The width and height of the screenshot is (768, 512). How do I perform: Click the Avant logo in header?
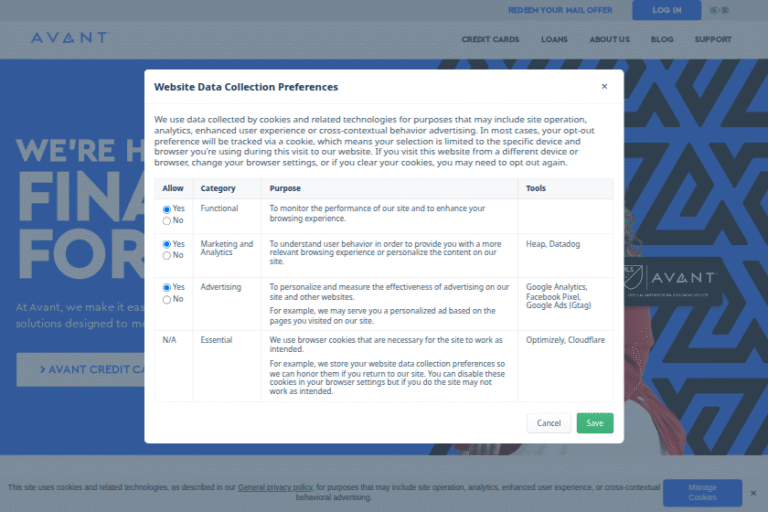click(x=68, y=39)
